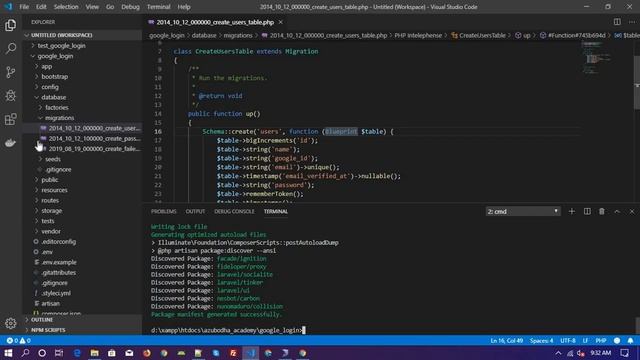
Task: Expand the vendor folder
Action: coord(82,231)
